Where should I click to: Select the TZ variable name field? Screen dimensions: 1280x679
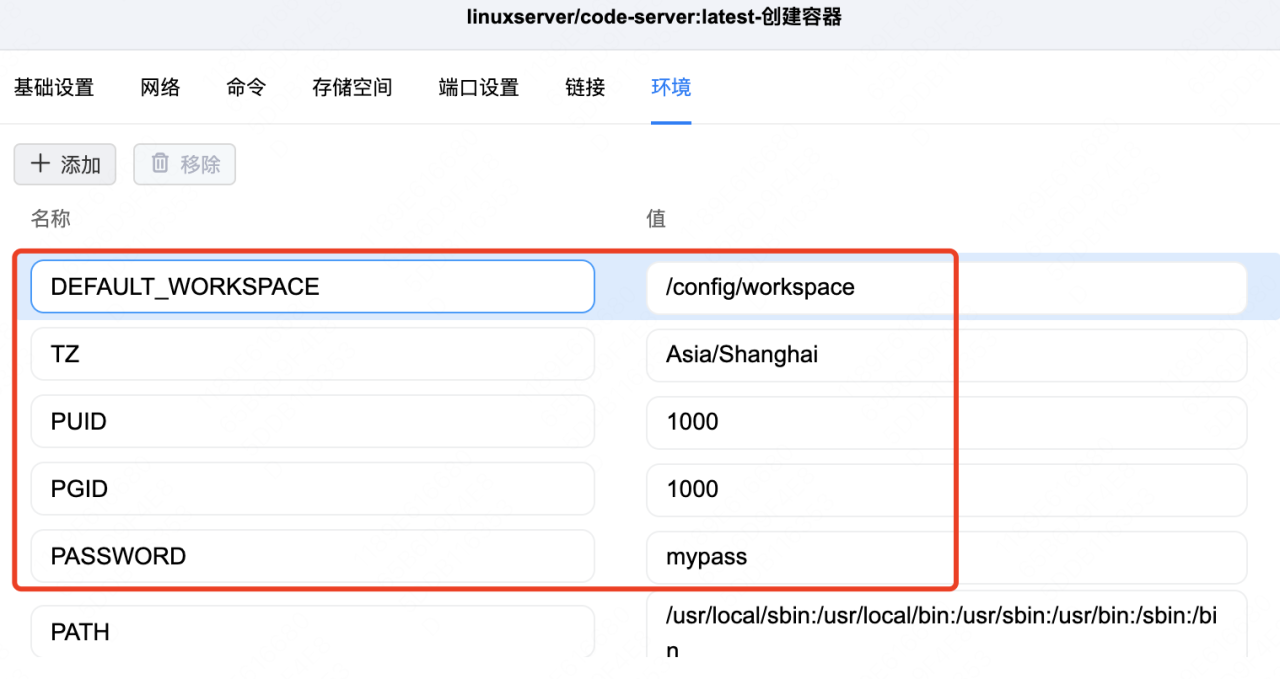tap(312, 354)
